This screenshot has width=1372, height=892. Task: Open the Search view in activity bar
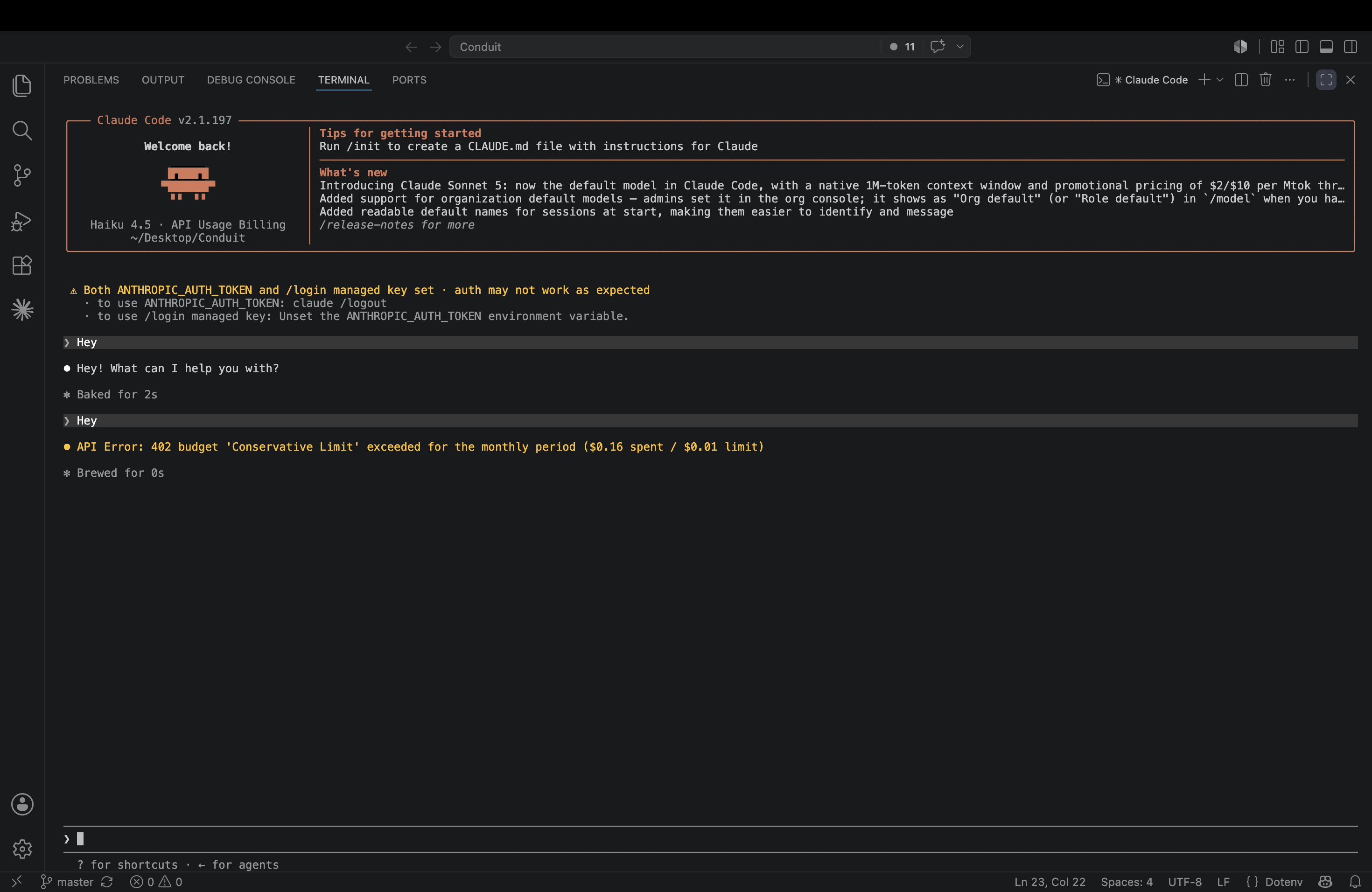22,130
